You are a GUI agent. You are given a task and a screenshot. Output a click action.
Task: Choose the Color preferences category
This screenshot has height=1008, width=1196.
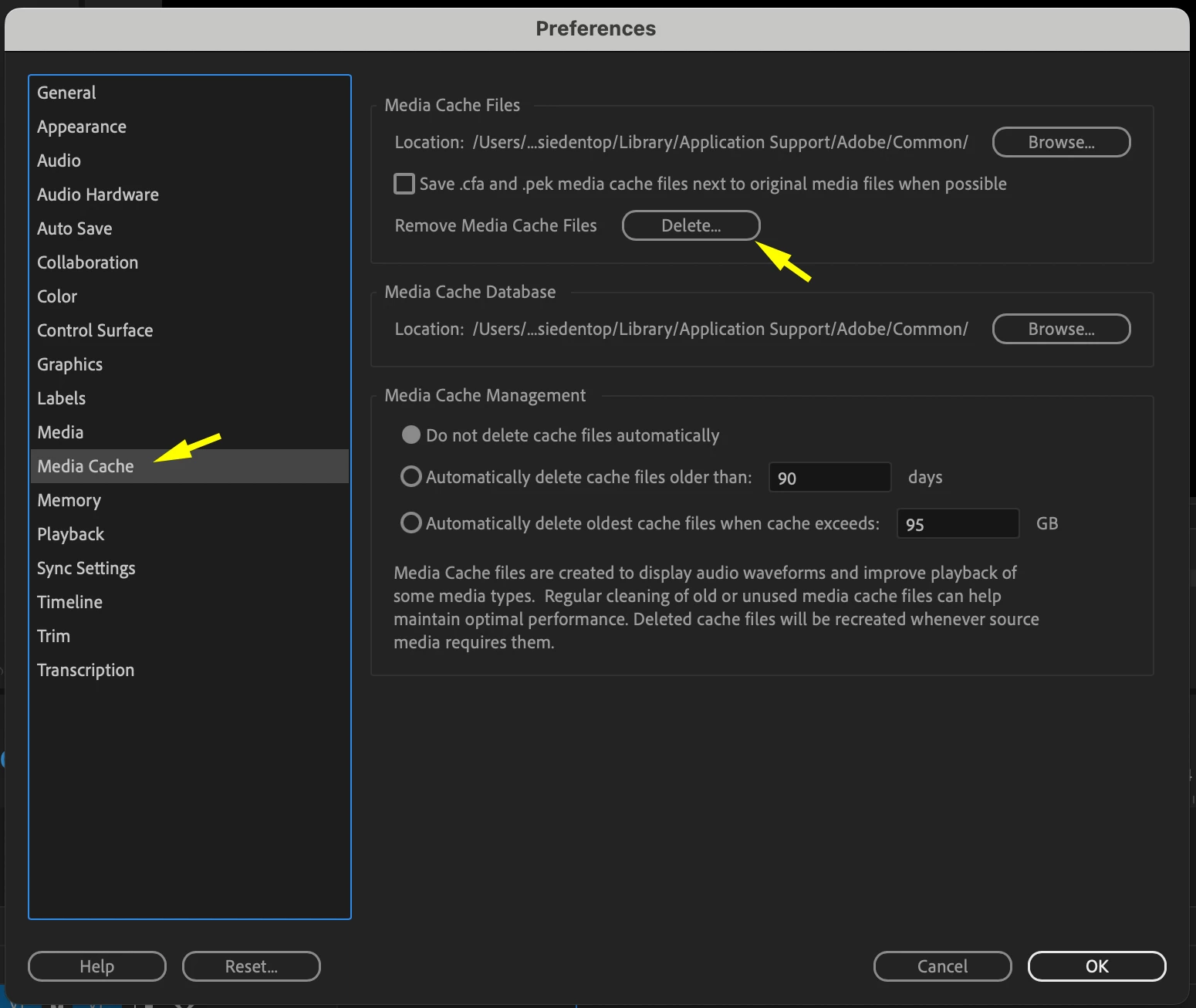tap(189, 296)
